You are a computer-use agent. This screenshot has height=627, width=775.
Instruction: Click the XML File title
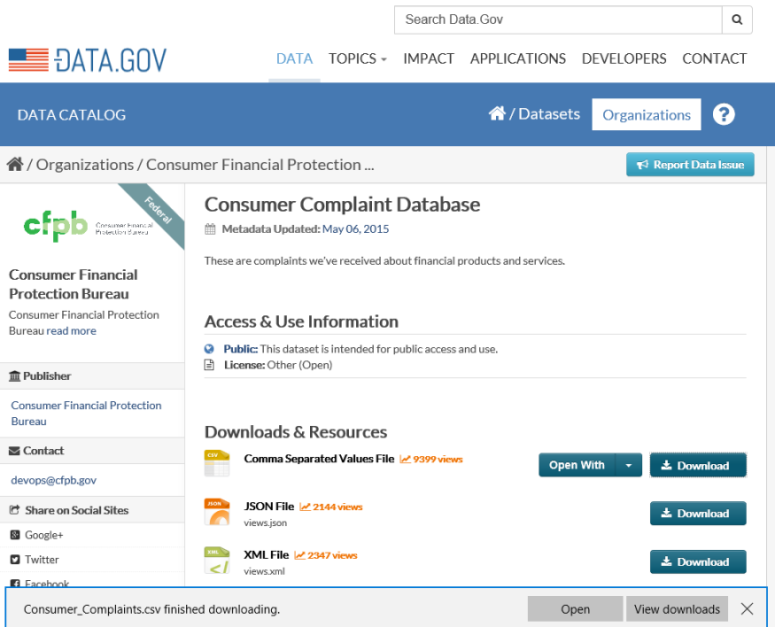point(266,555)
